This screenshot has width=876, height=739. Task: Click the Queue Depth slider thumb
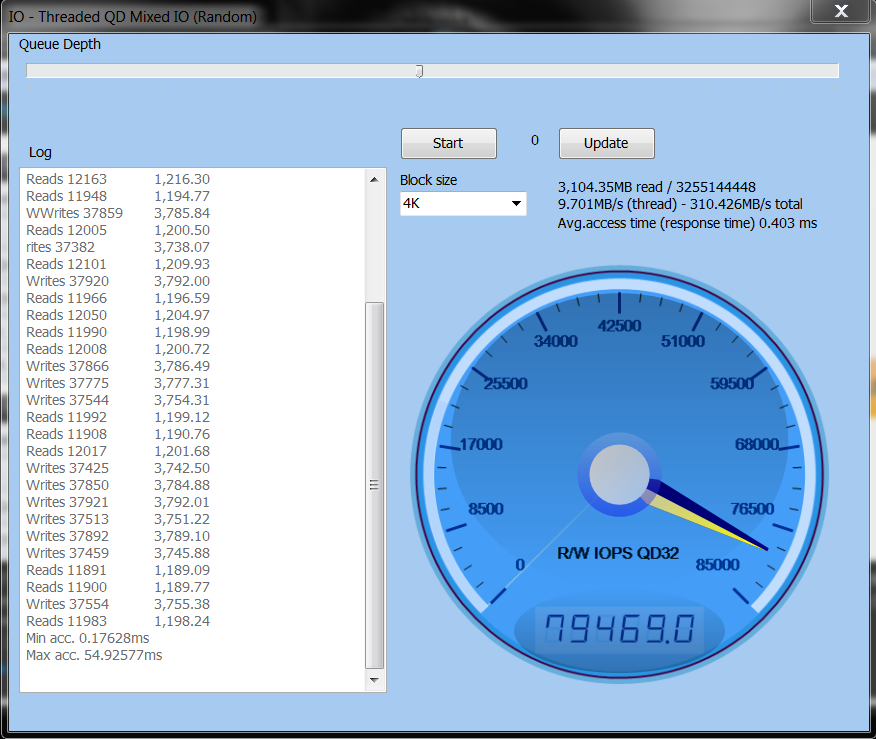pos(419,71)
